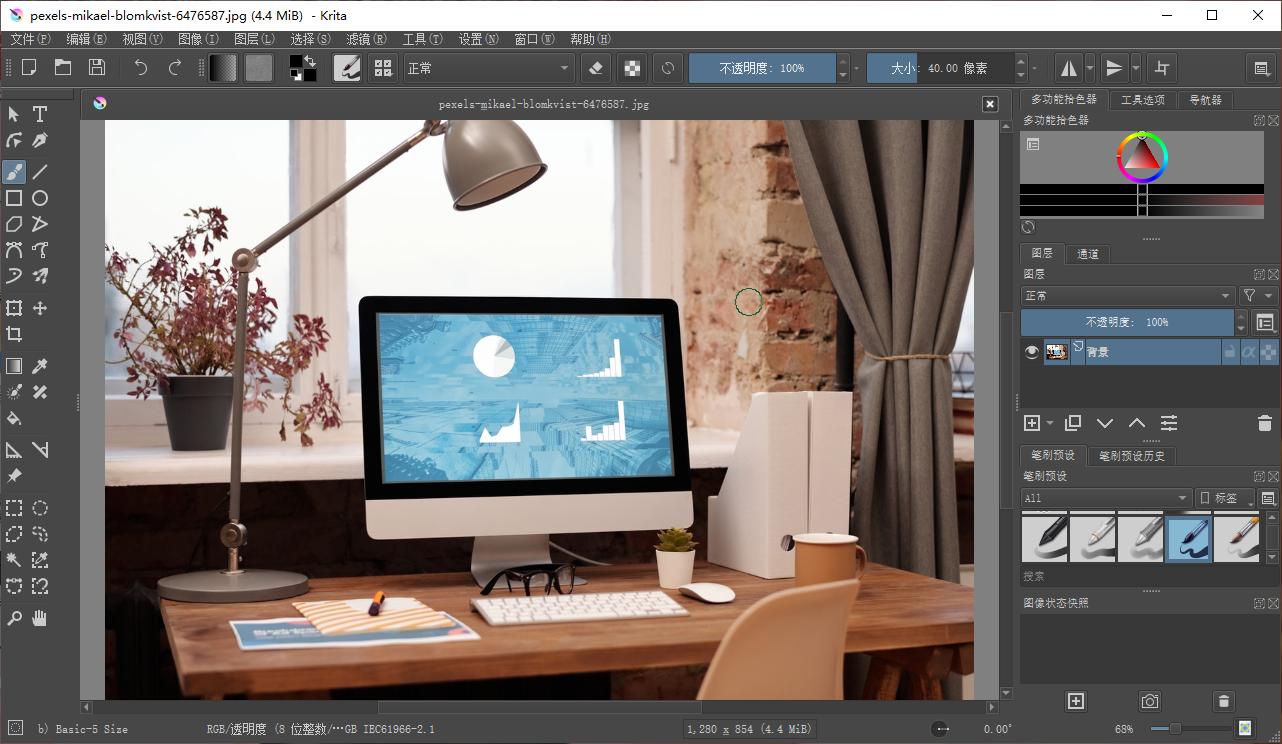Click the horizontal mirror icon in the toolbar
Image resolution: width=1282 pixels, height=744 pixels.
pos(1068,67)
